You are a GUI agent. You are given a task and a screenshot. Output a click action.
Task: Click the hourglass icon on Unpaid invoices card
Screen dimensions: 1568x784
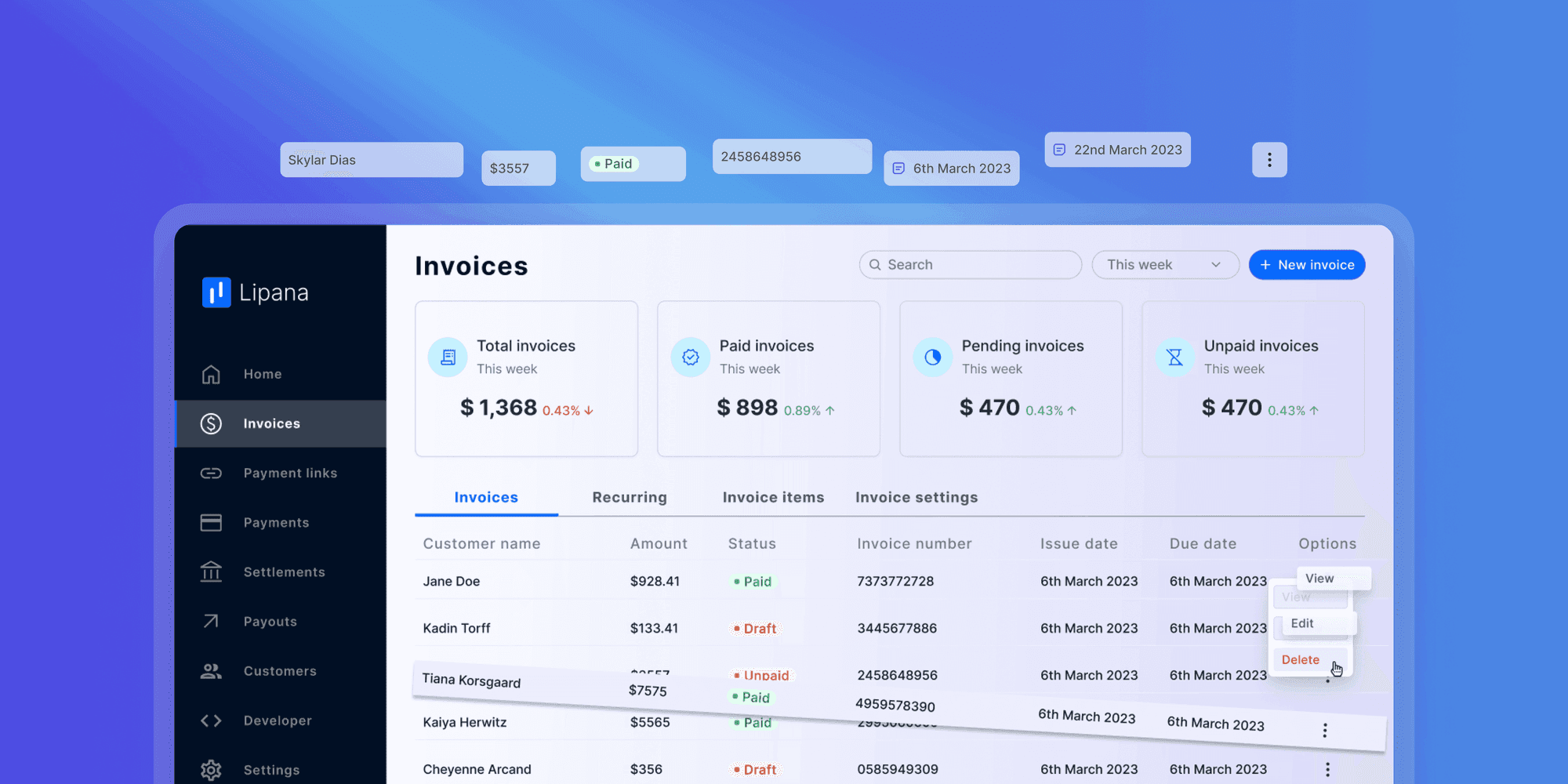click(1174, 357)
